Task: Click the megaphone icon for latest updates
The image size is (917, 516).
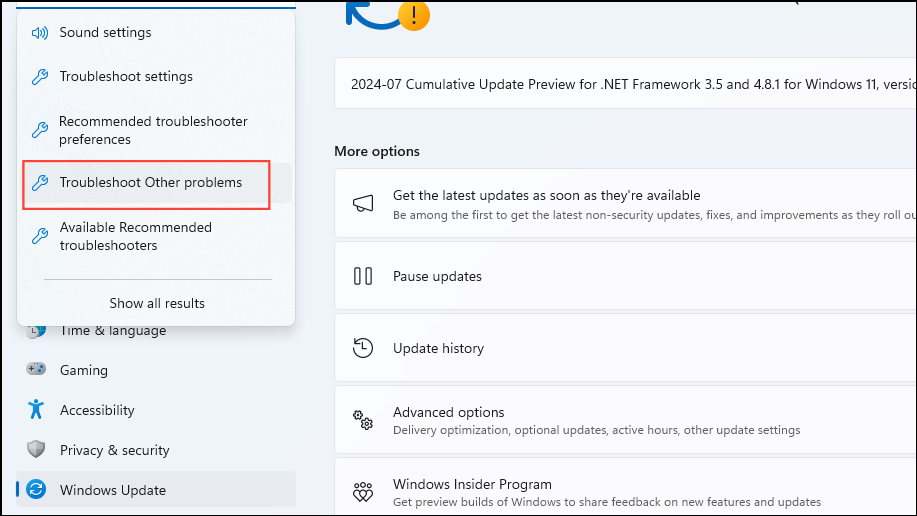Action: pos(363,203)
